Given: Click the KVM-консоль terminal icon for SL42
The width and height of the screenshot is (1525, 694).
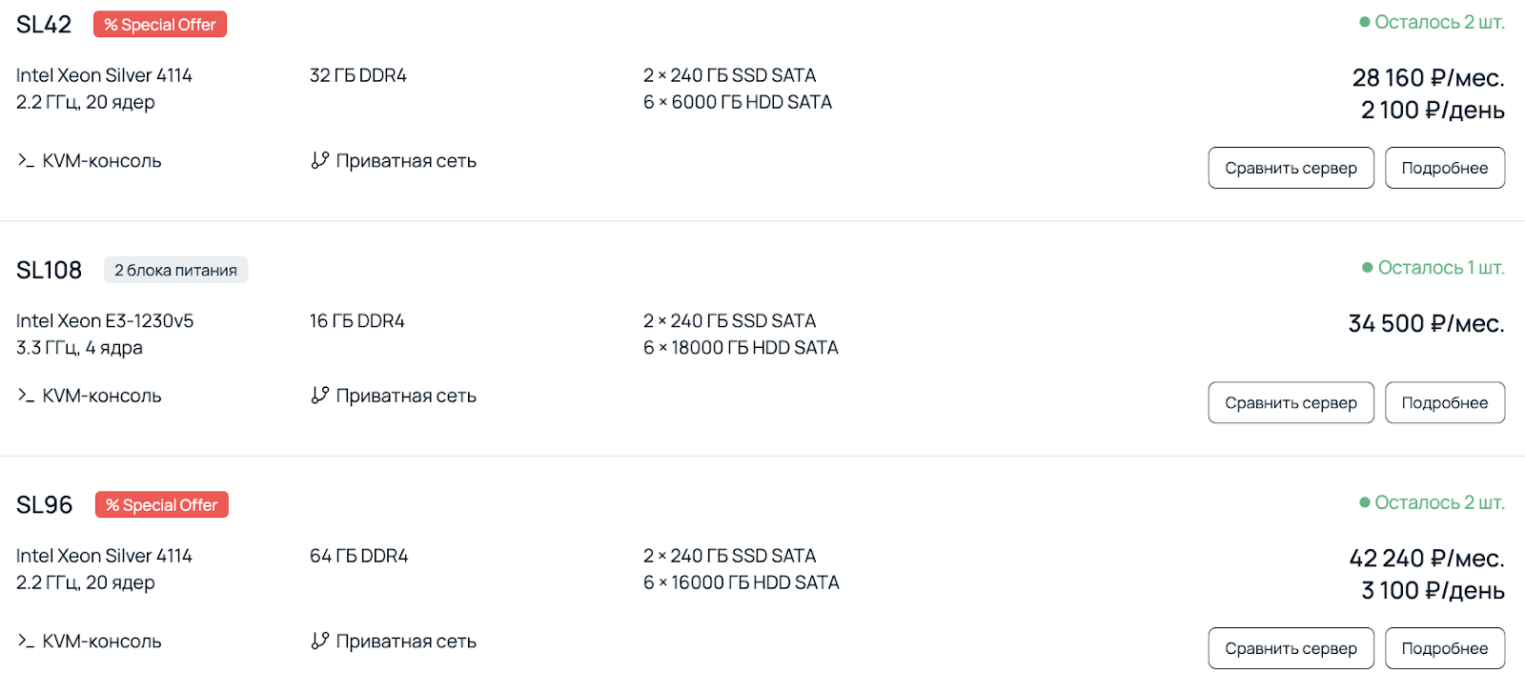Looking at the screenshot, I should pyautogui.click(x=25, y=160).
